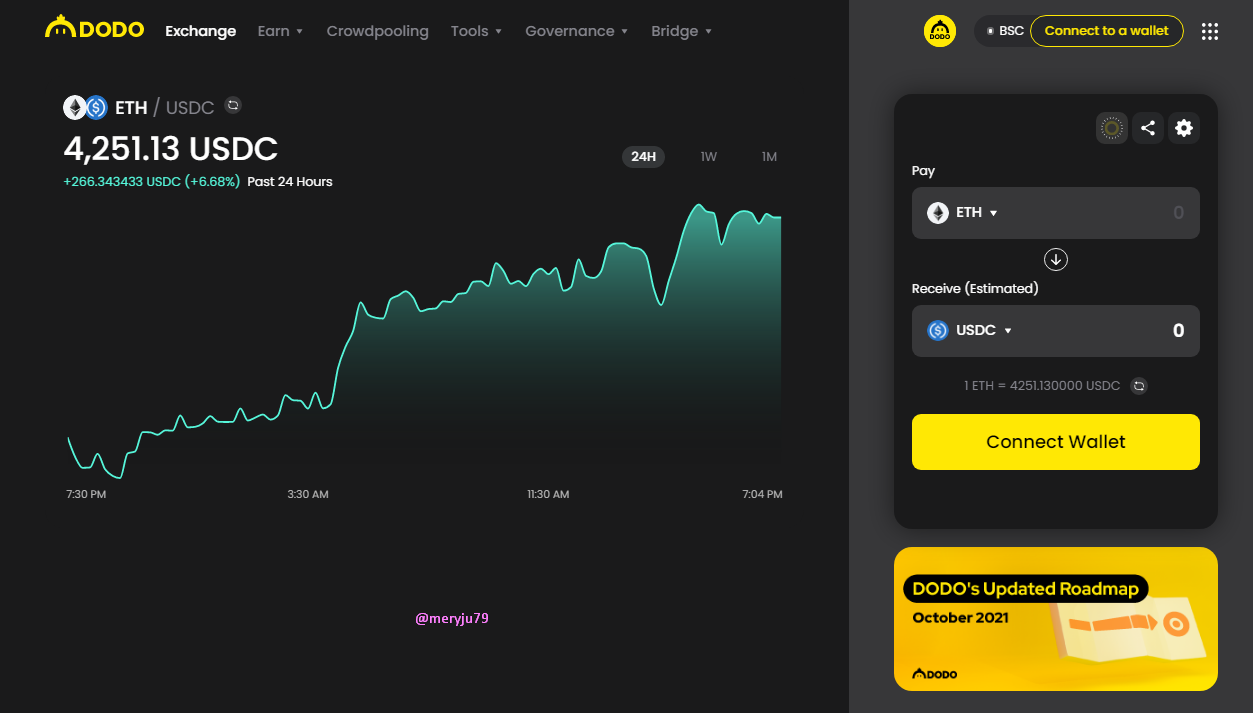1253x713 pixels.
Task: Click the yellow Connect Wallet button
Action: pos(1056,442)
